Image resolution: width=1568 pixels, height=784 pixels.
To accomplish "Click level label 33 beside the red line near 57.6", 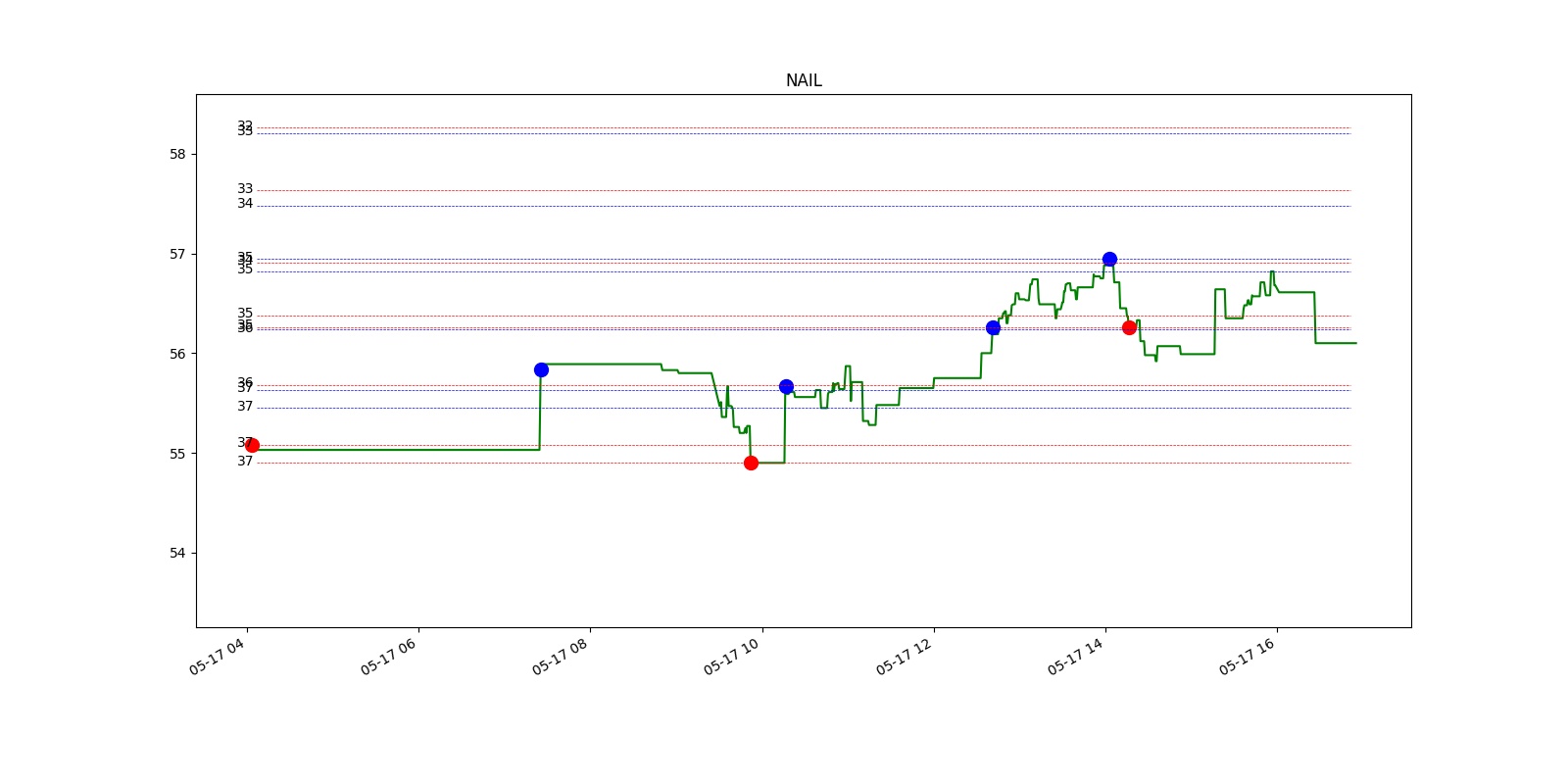I will click(245, 189).
